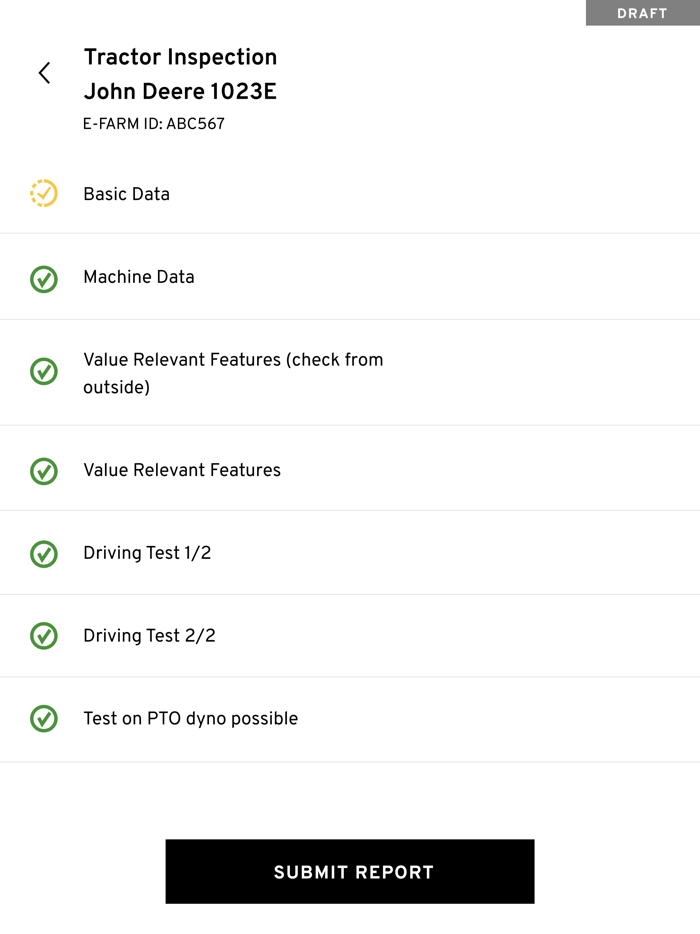Open Driving Test 1/2 section
Viewport: 700px width, 934px height.
click(x=147, y=553)
